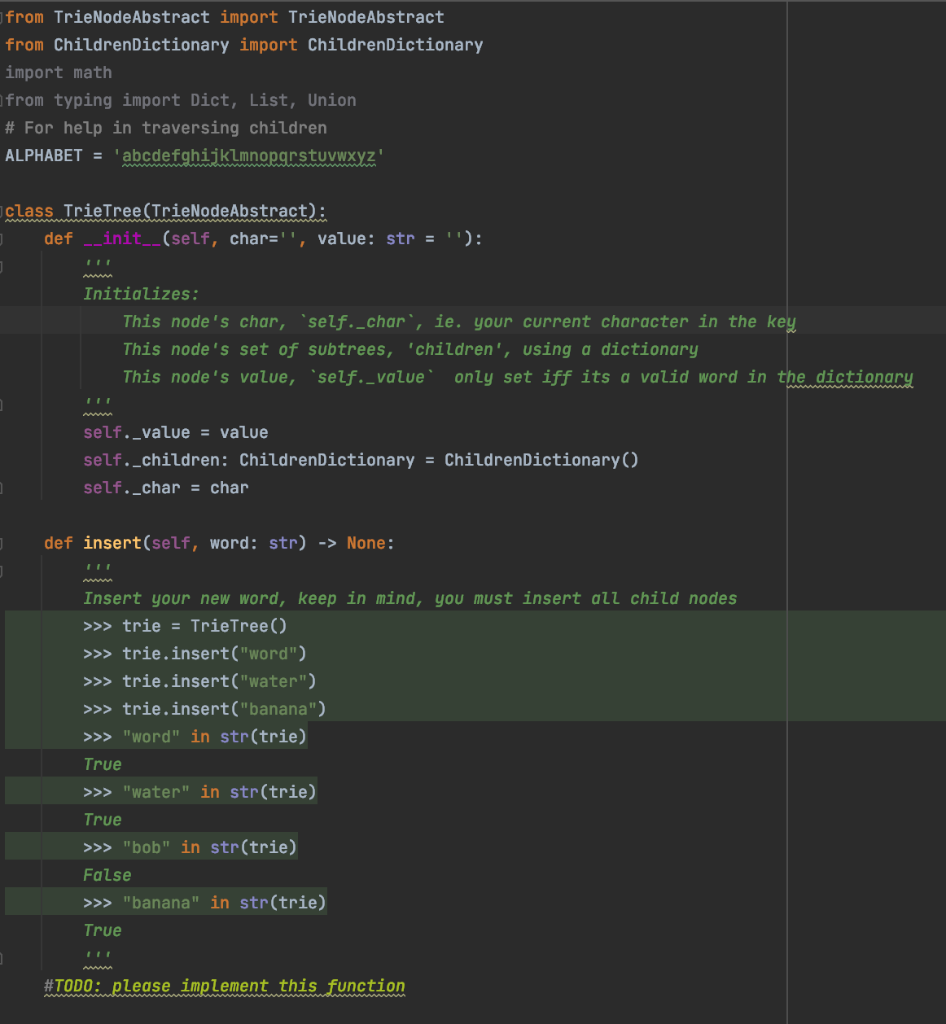Click the False doctest output line

point(105,874)
